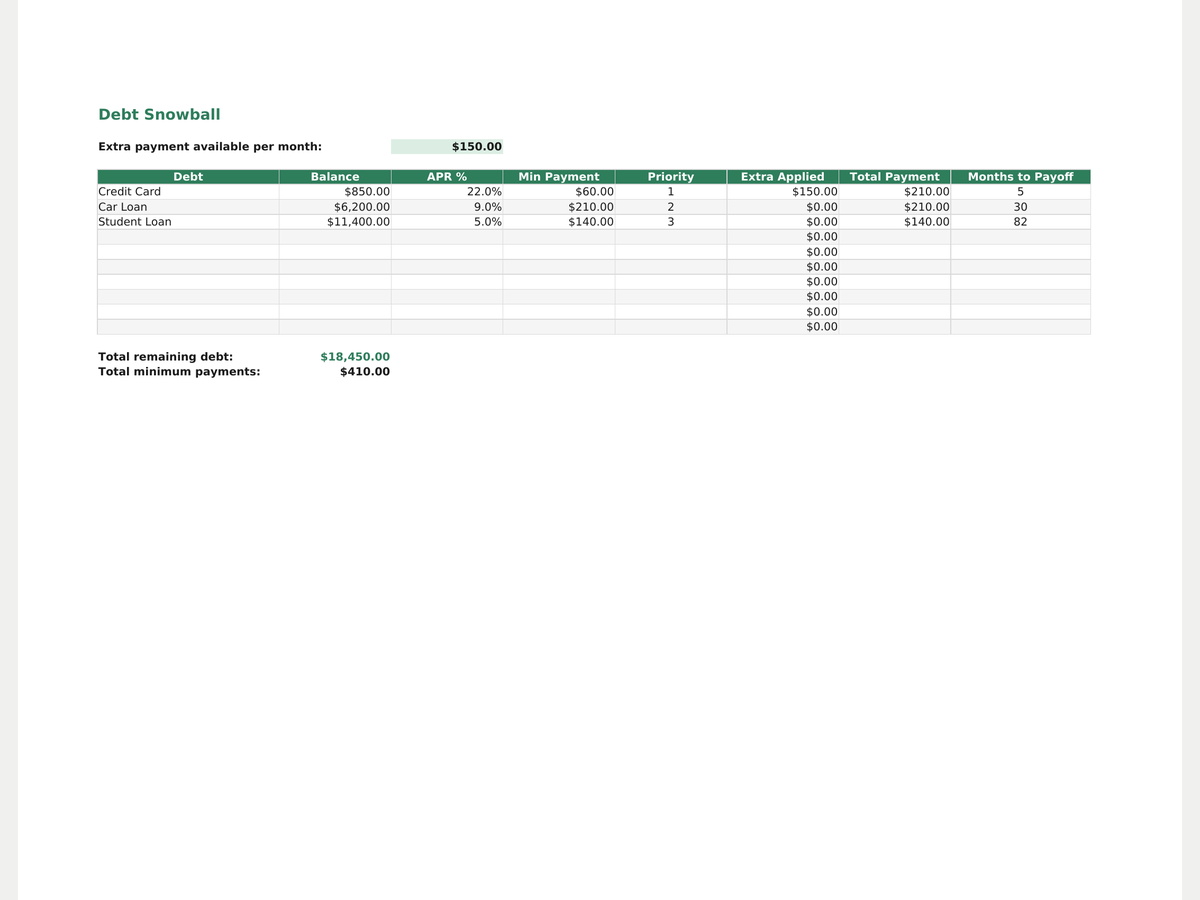Click the 'Total minimum payments' label
The width and height of the screenshot is (1200, 900).
179,372
